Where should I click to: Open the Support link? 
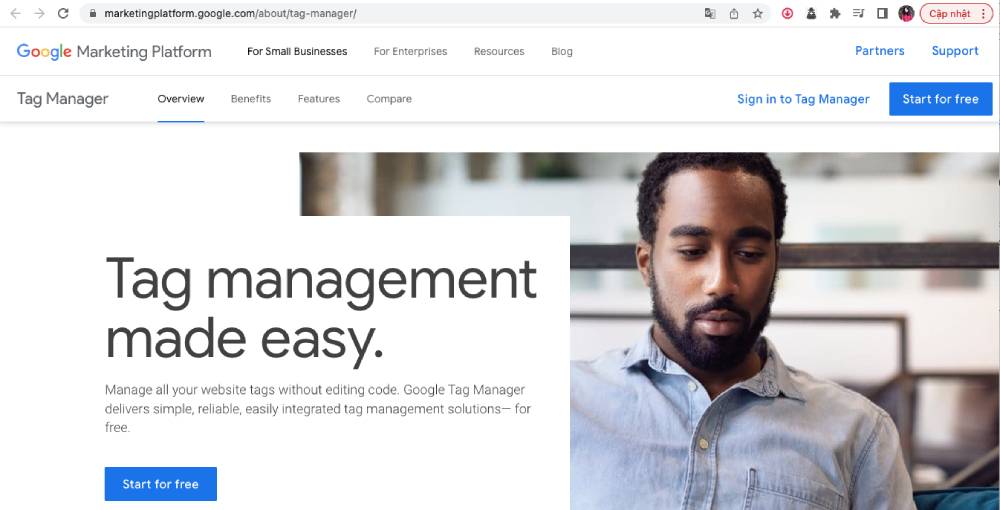tap(955, 51)
